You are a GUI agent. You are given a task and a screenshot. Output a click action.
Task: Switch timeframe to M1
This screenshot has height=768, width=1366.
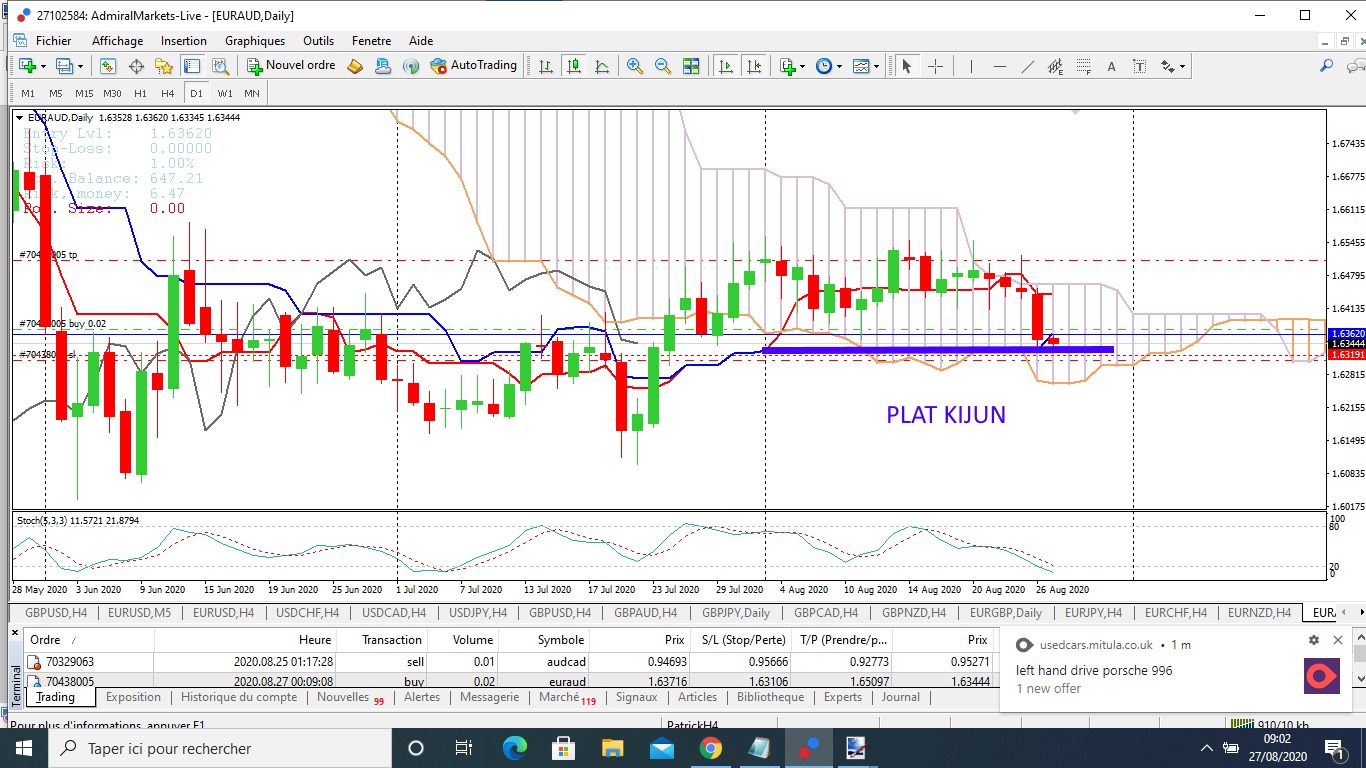[x=28, y=93]
